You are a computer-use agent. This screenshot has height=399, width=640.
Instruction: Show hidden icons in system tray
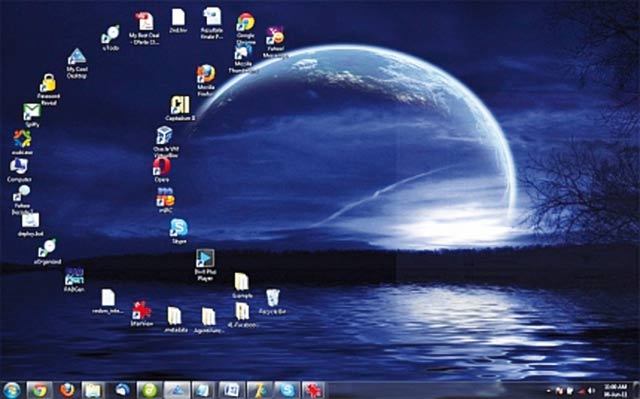[549, 391]
